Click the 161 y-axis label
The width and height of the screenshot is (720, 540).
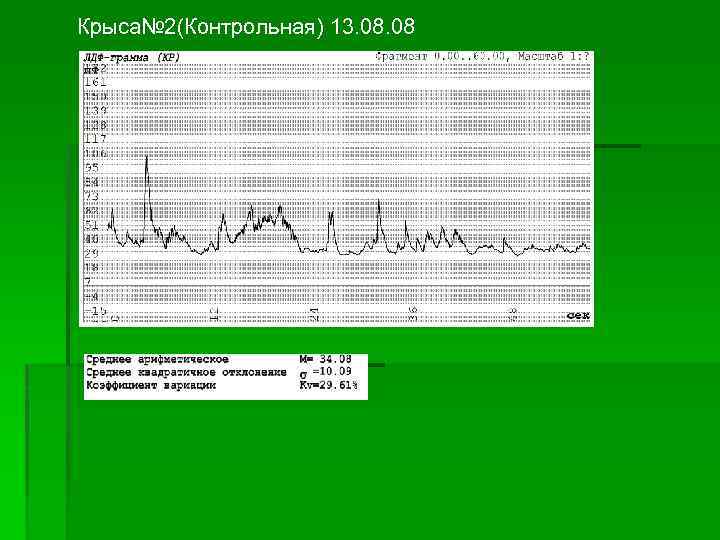[x=95, y=82]
